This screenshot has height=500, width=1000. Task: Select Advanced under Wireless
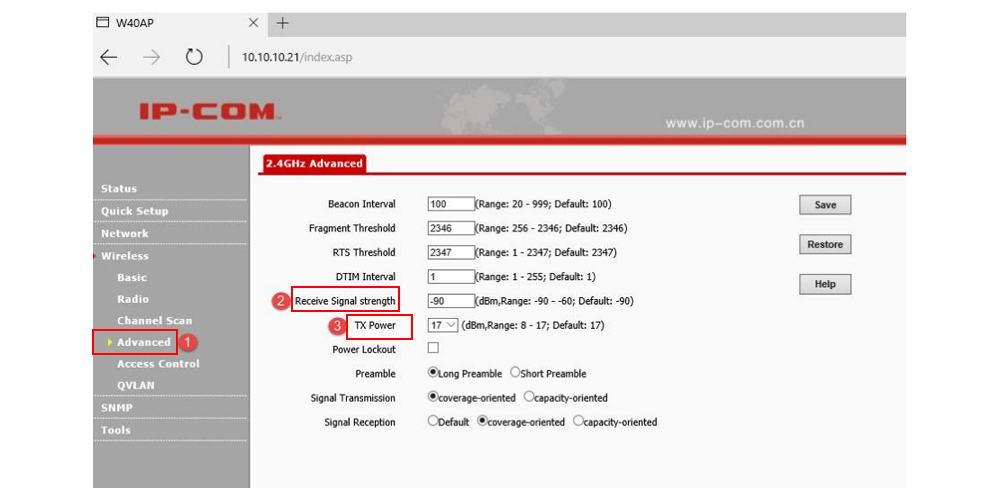[143, 342]
